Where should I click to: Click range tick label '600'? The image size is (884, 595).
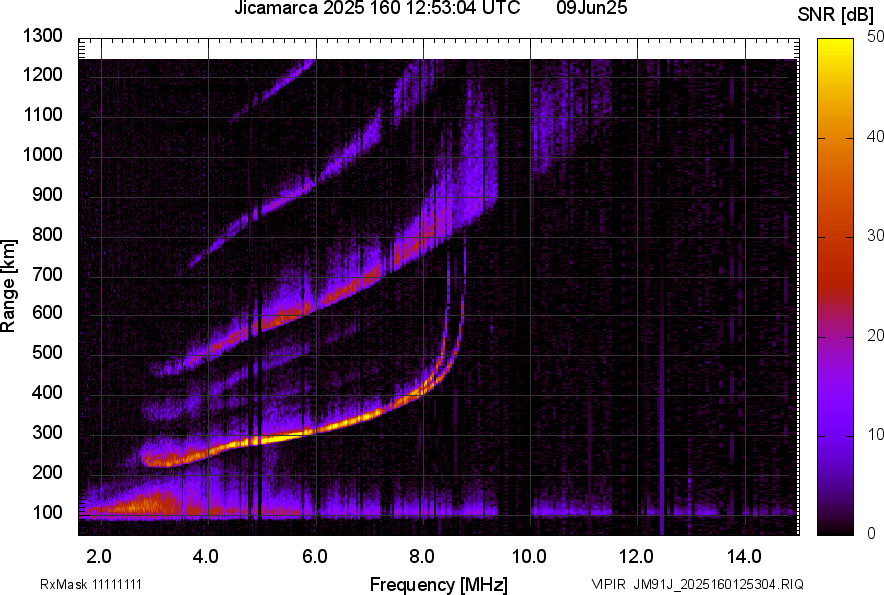(47, 312)
